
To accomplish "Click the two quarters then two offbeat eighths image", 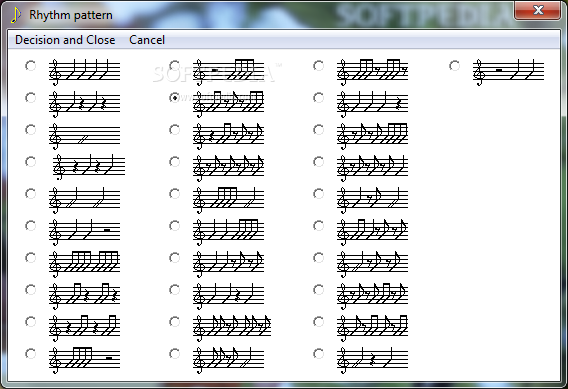I will pyautogui.click(x=228, y=264).
